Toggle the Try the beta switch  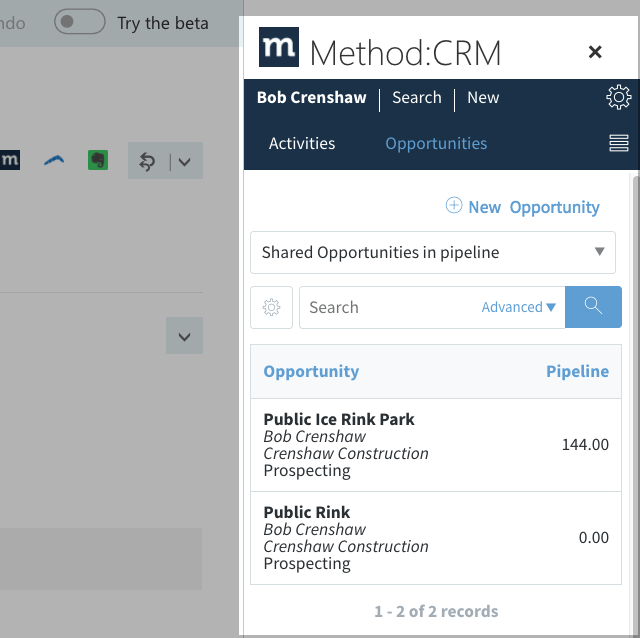point(80,22)
